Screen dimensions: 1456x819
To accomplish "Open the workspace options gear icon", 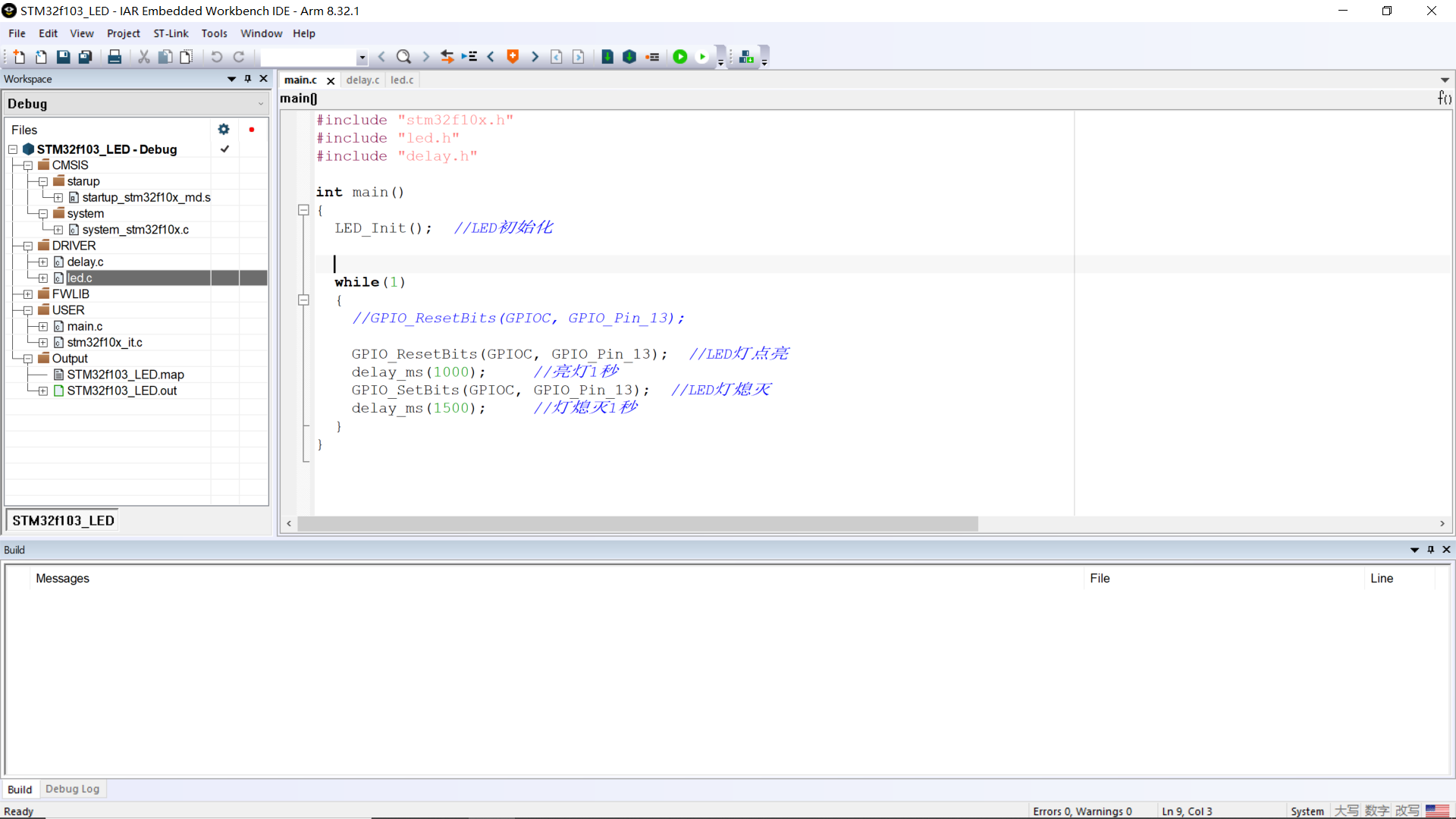I will (x=224, y=130).
